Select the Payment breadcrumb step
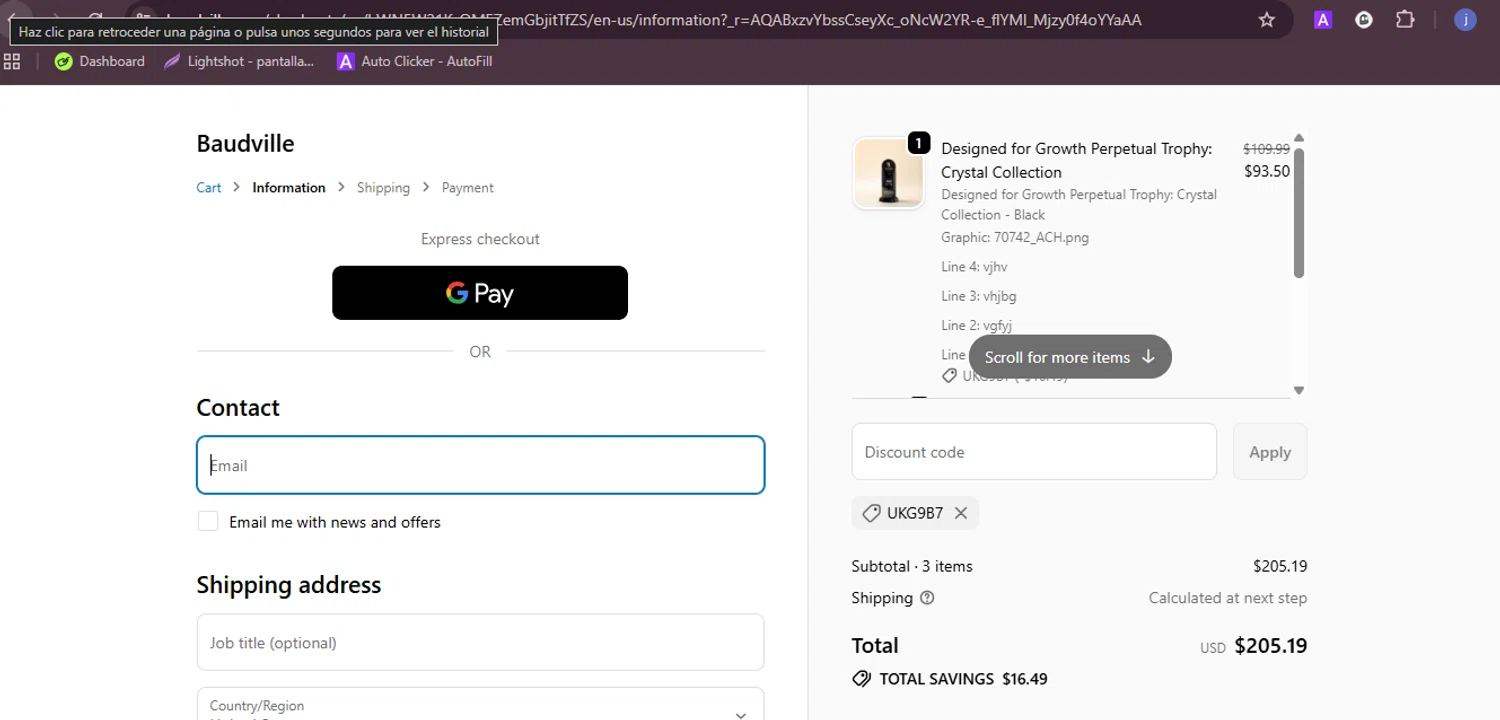Image resolution: width=1500 pixels, height=720 pixels. (x=468, y=187)
